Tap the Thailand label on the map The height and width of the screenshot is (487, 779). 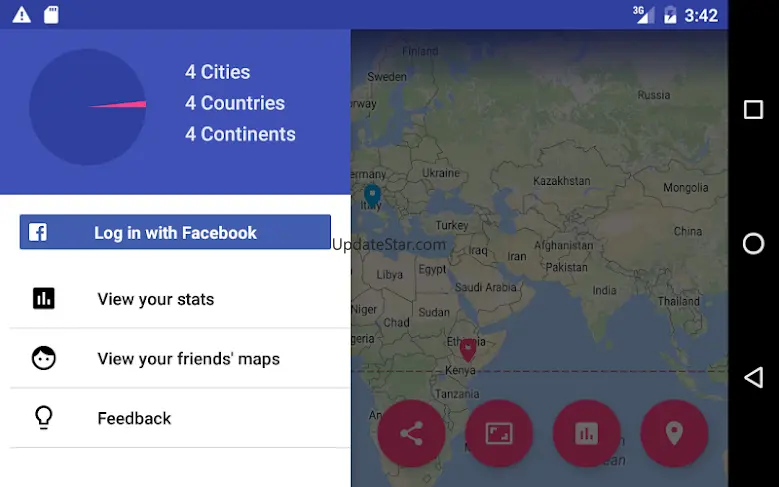[x=679, y=301]
